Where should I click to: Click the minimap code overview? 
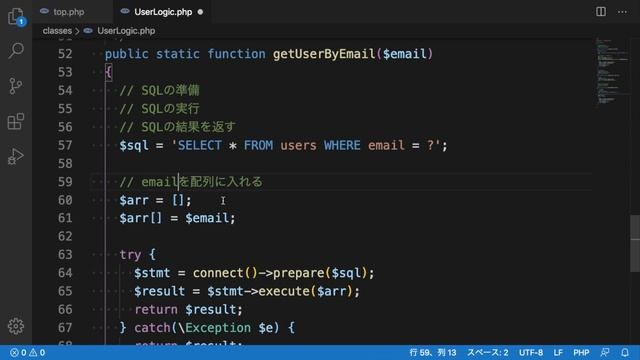611,71
